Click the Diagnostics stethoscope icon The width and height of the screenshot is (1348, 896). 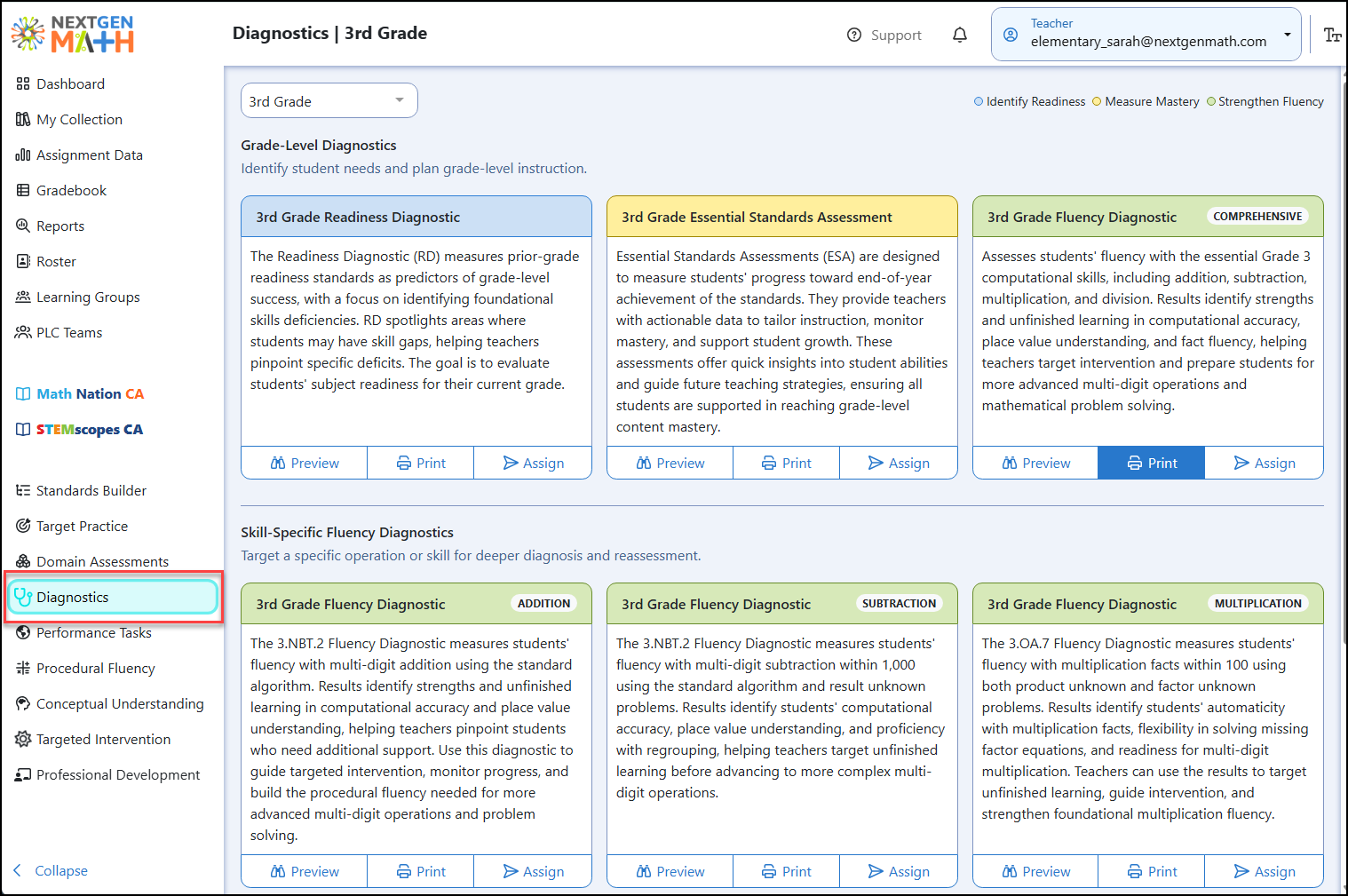(x=23, y=597)
